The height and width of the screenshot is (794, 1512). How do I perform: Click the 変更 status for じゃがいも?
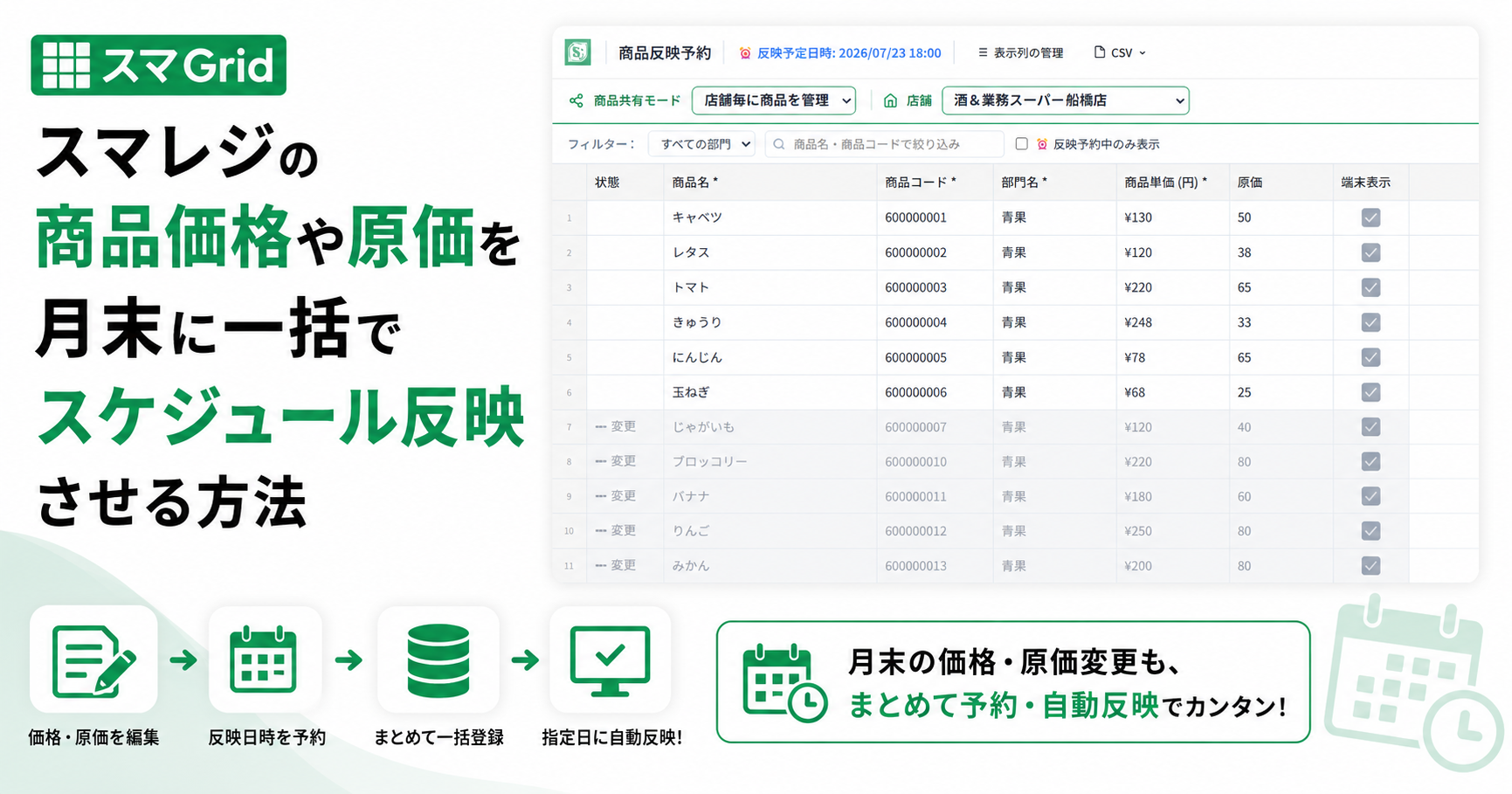coord(616,426)
